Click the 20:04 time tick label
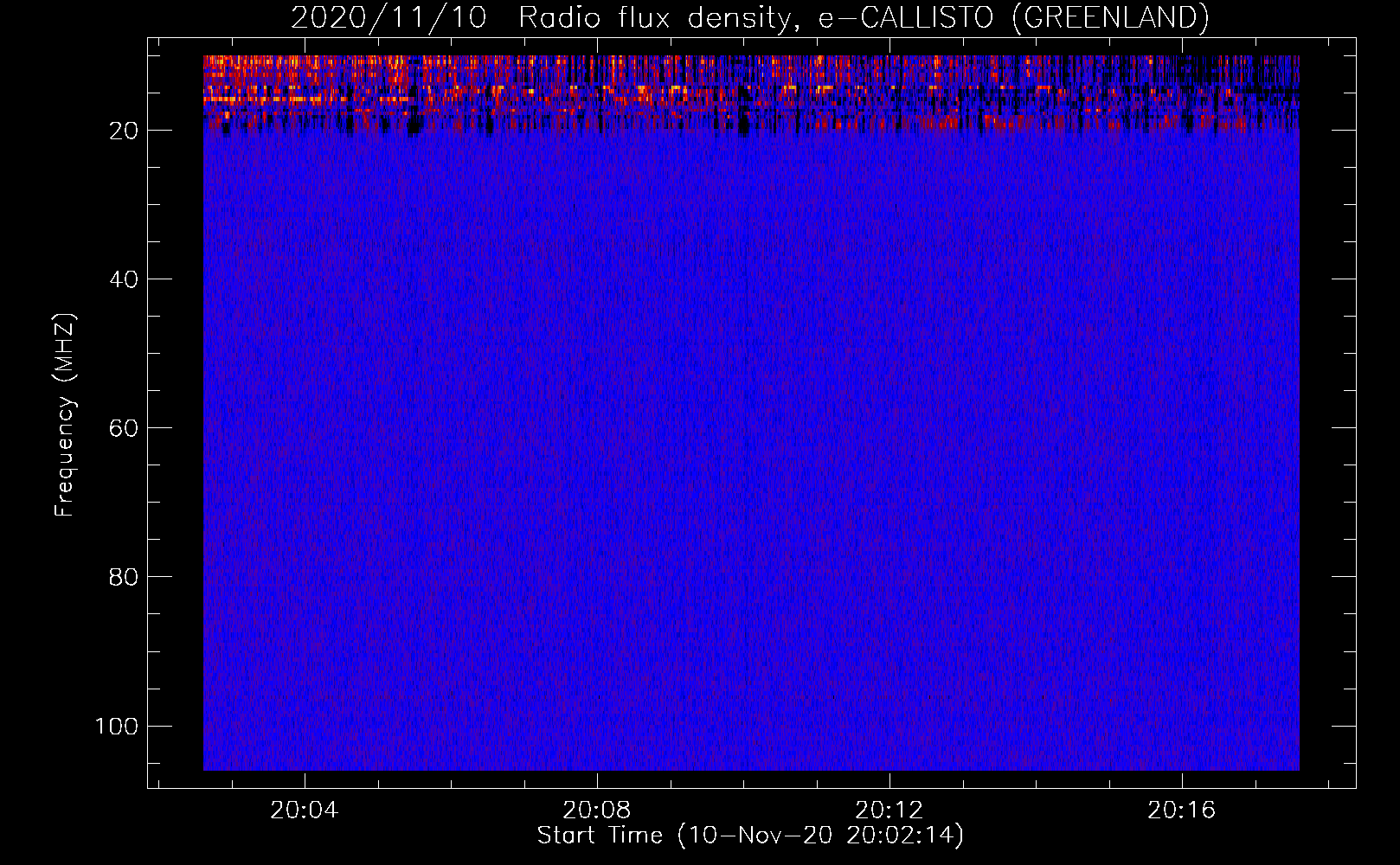This screenshot has height=865, width=1400. tap(304, 811)
